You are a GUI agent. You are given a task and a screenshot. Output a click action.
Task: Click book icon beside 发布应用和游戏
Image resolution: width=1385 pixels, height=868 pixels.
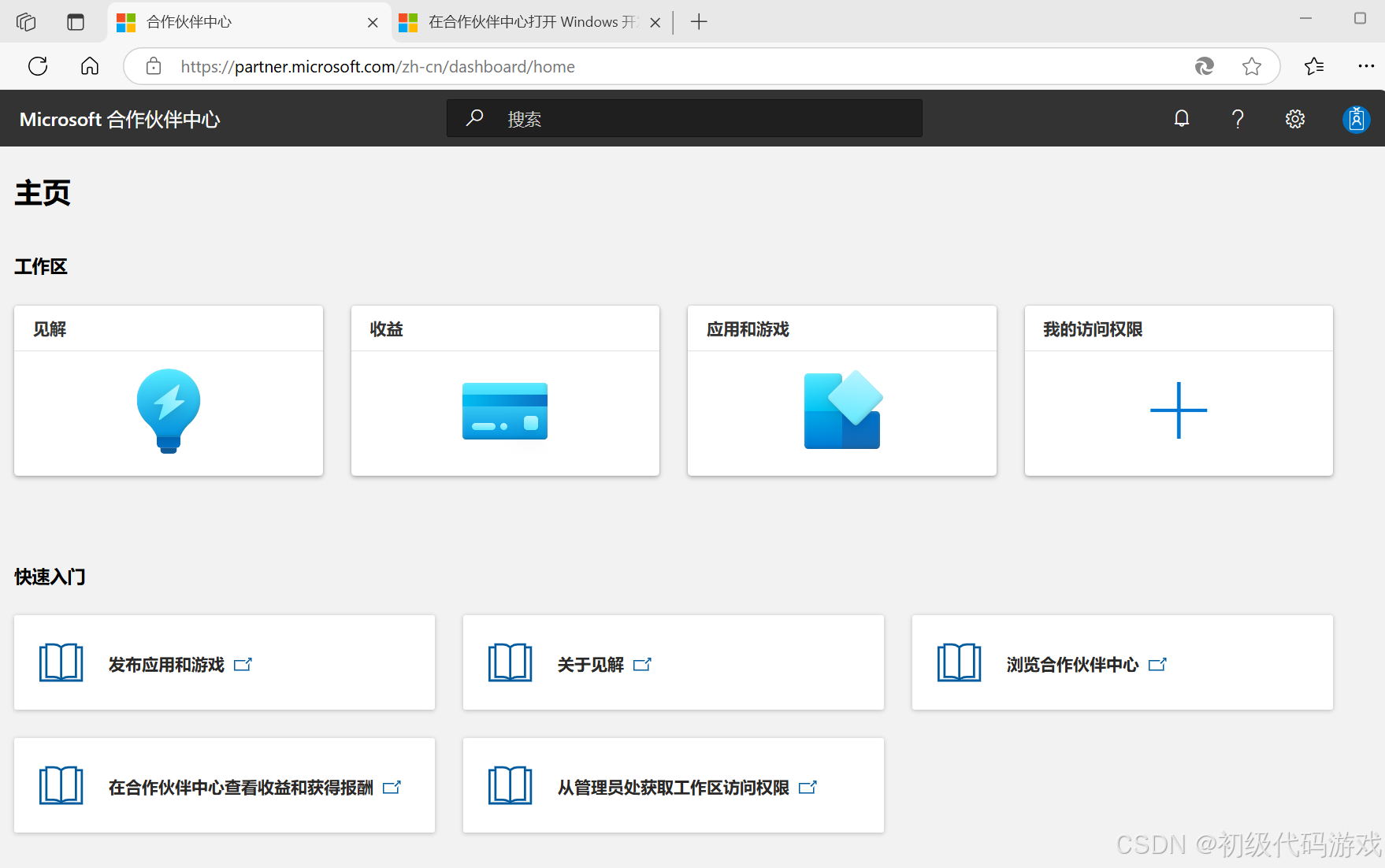pyautogui.click(x=61, y=662)
